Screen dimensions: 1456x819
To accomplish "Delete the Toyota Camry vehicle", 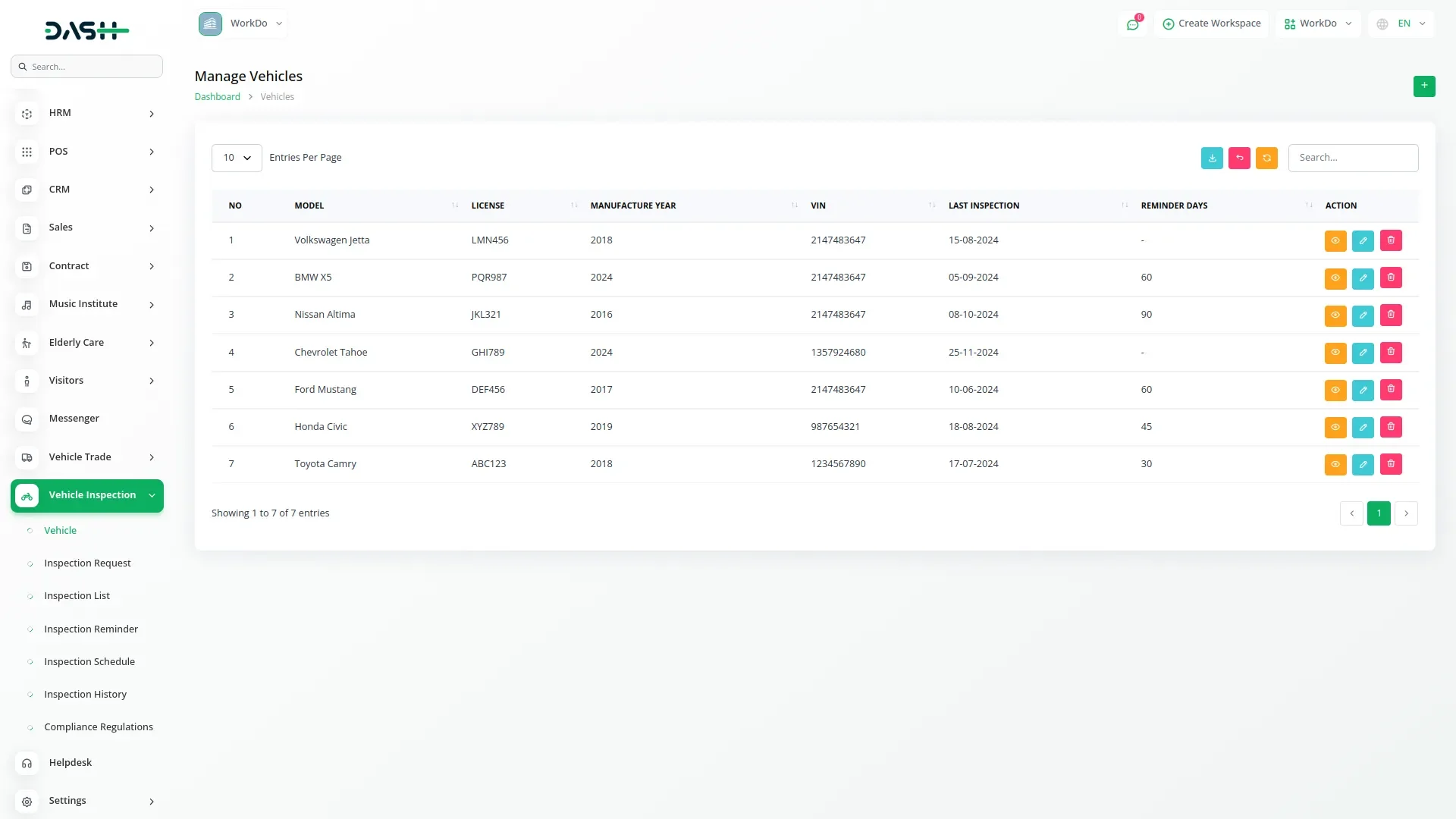I will 1391,464.
